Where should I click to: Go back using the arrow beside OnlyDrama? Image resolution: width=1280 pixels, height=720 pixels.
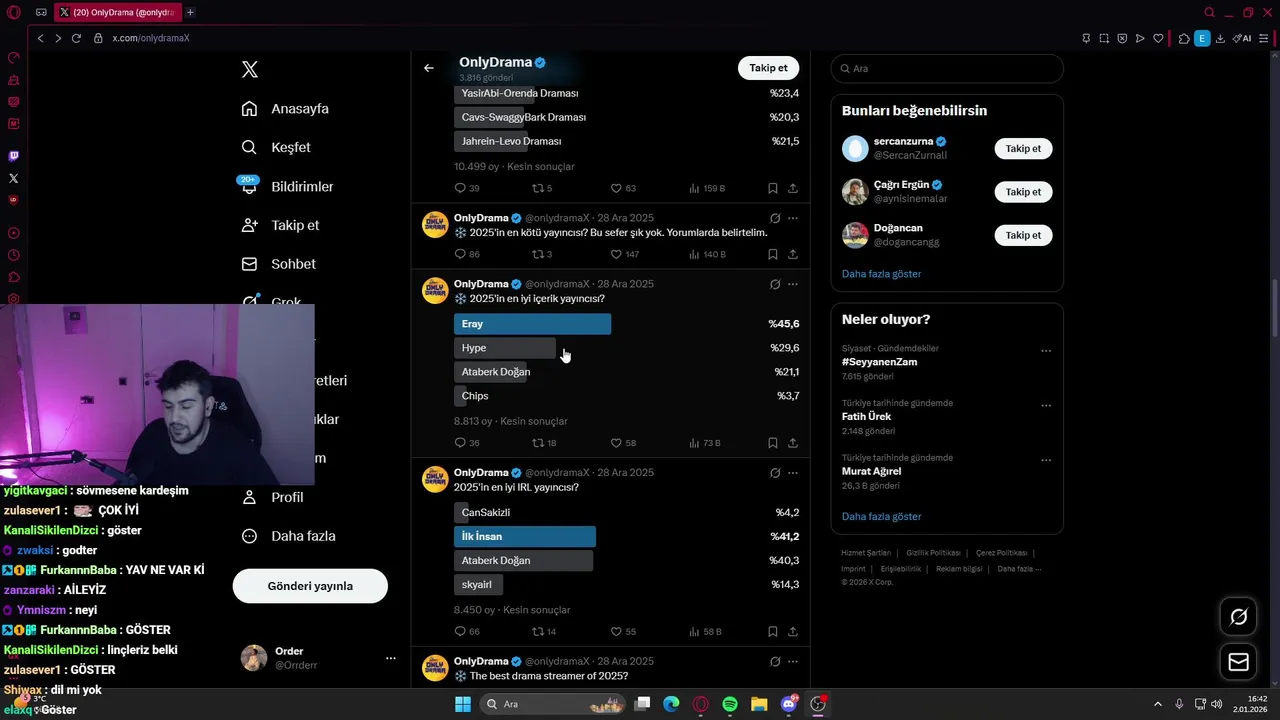point(428,68)
